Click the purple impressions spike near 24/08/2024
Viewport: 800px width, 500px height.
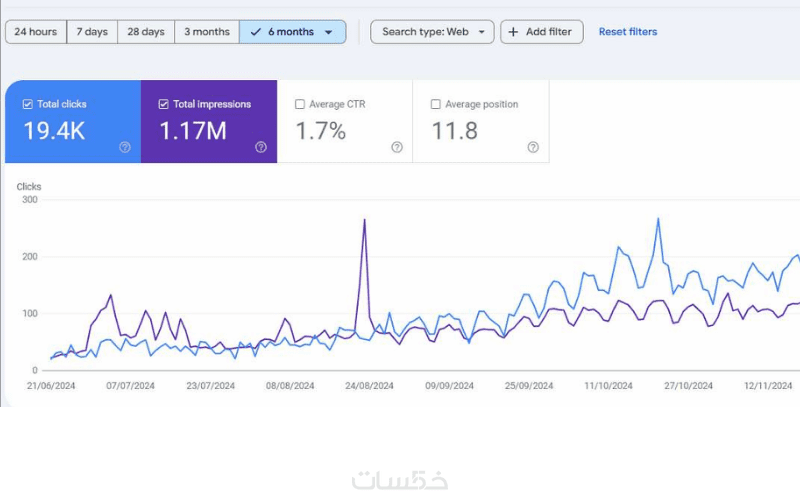[x=364, y=220]
